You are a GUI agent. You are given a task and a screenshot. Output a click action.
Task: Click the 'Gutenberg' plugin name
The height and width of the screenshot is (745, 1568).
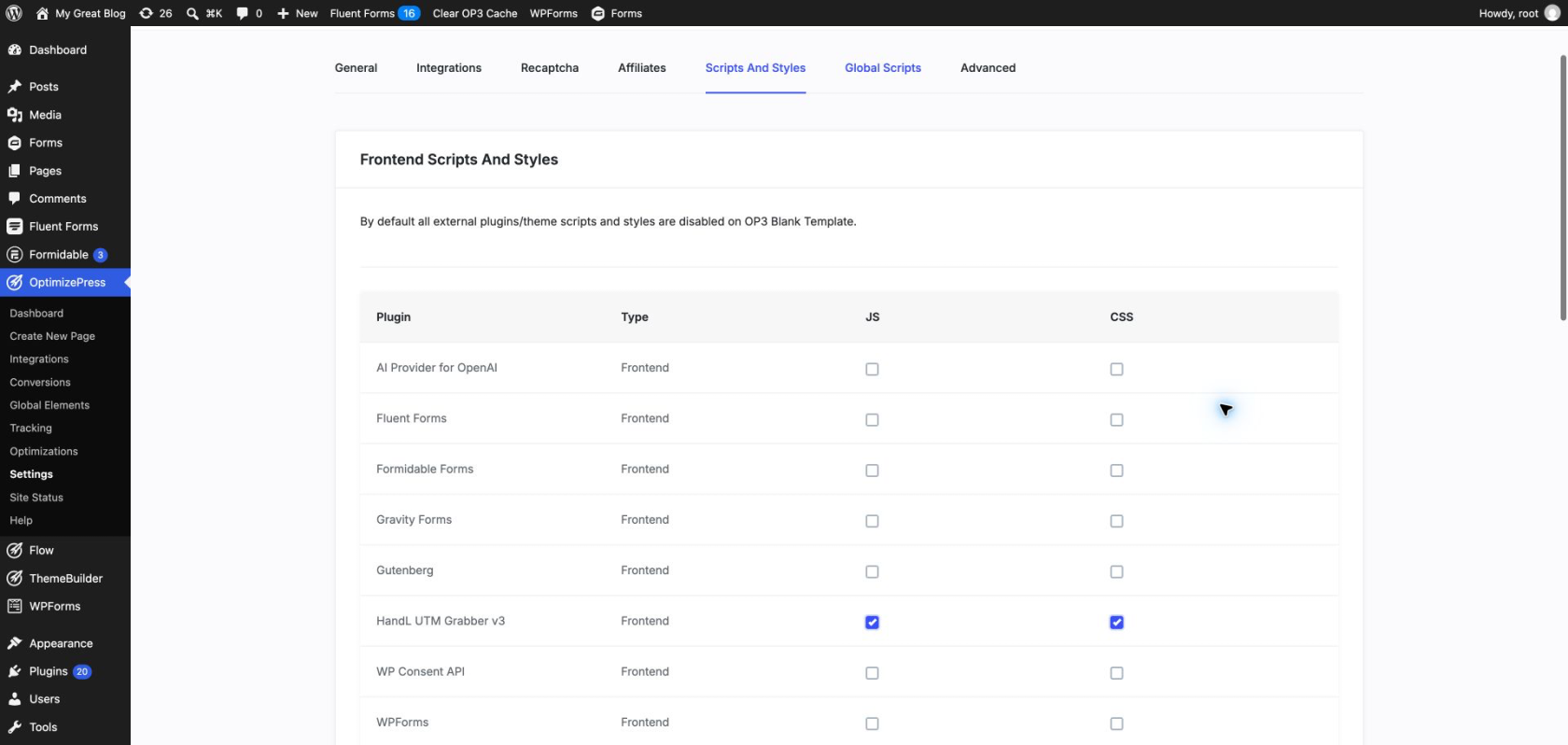tap(404, 570)
